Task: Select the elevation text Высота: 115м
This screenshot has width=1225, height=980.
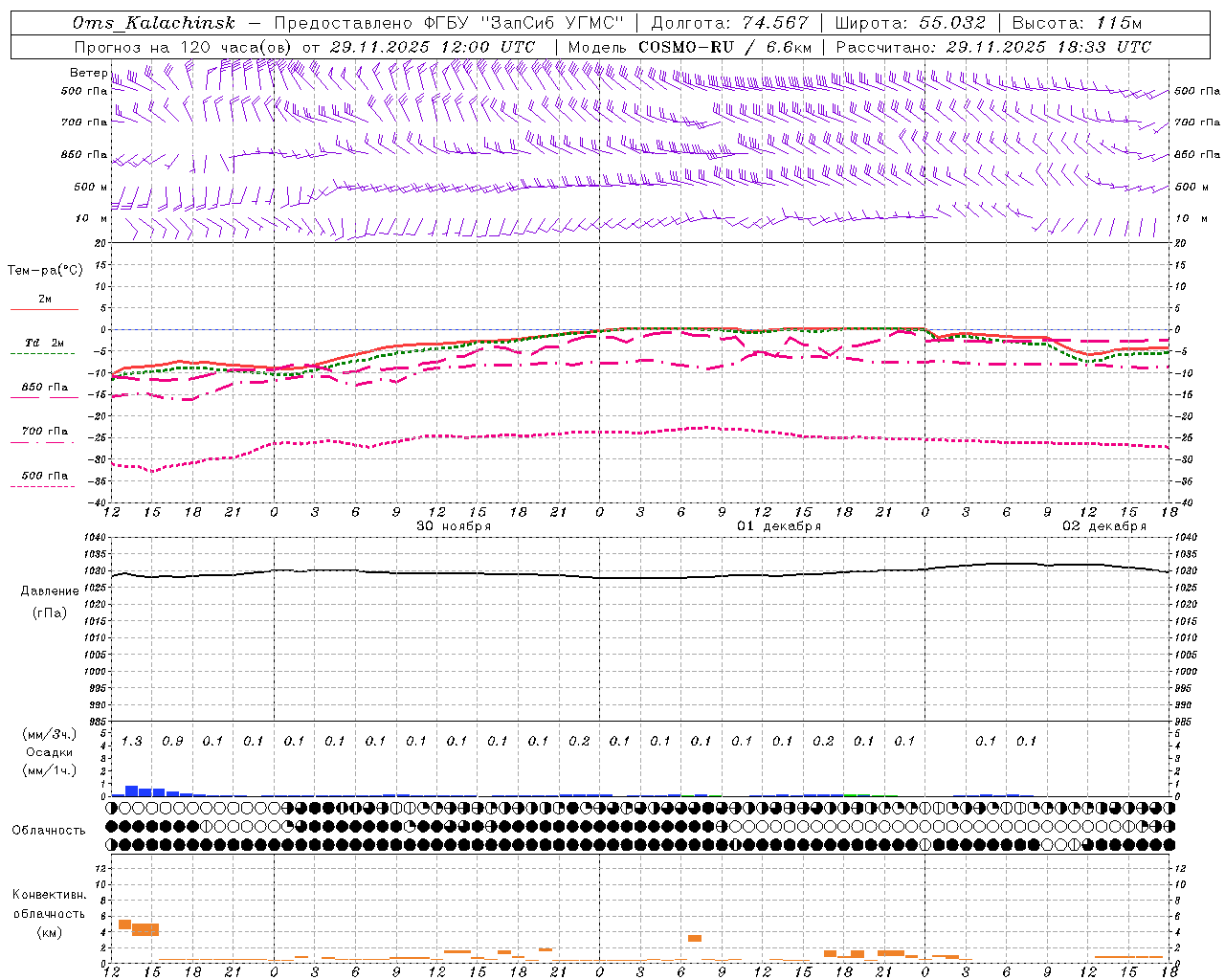Action: [x=1077, y=24]
